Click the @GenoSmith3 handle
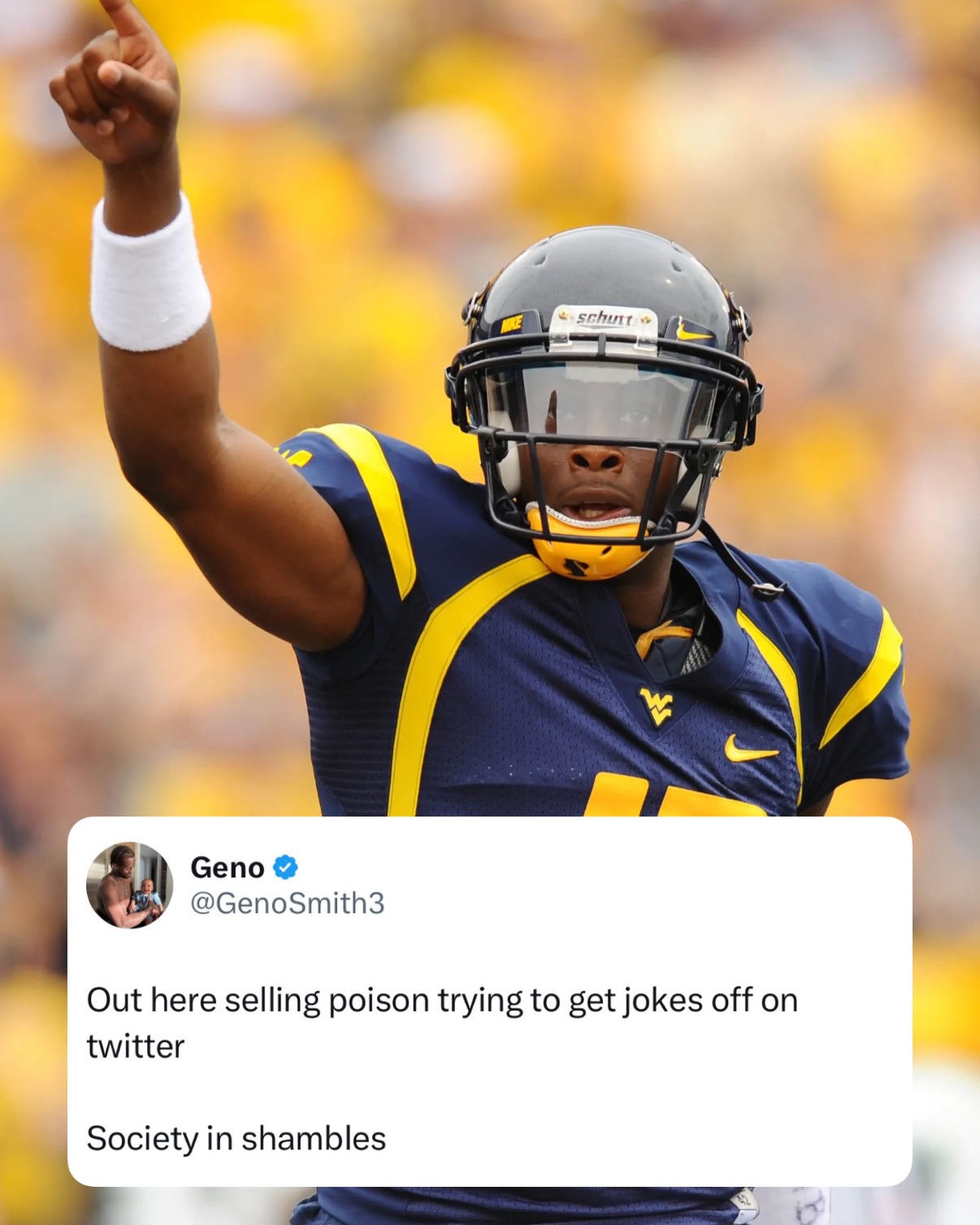980x1225 pixels. point(287,903)
